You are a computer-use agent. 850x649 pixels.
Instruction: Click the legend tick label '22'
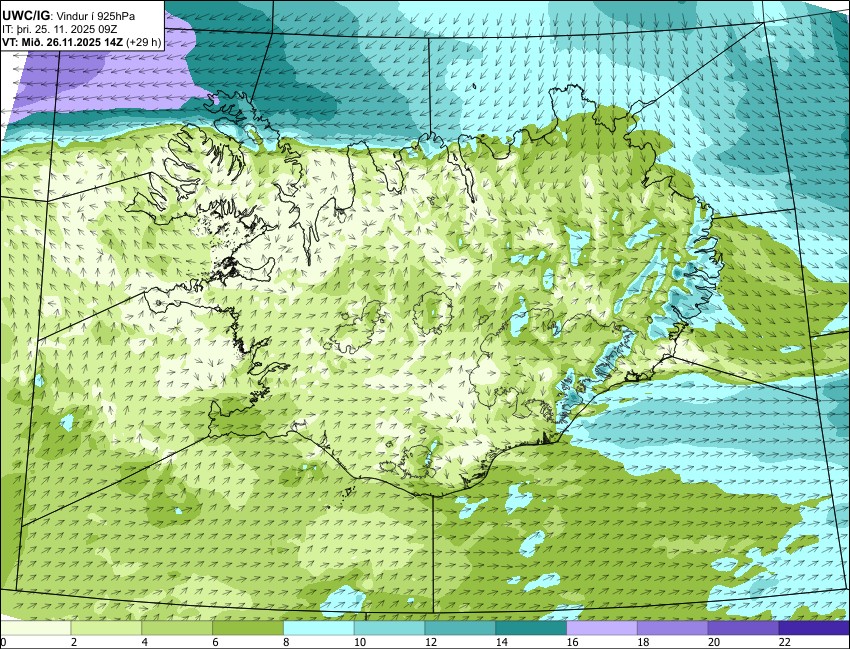[785, 642]
